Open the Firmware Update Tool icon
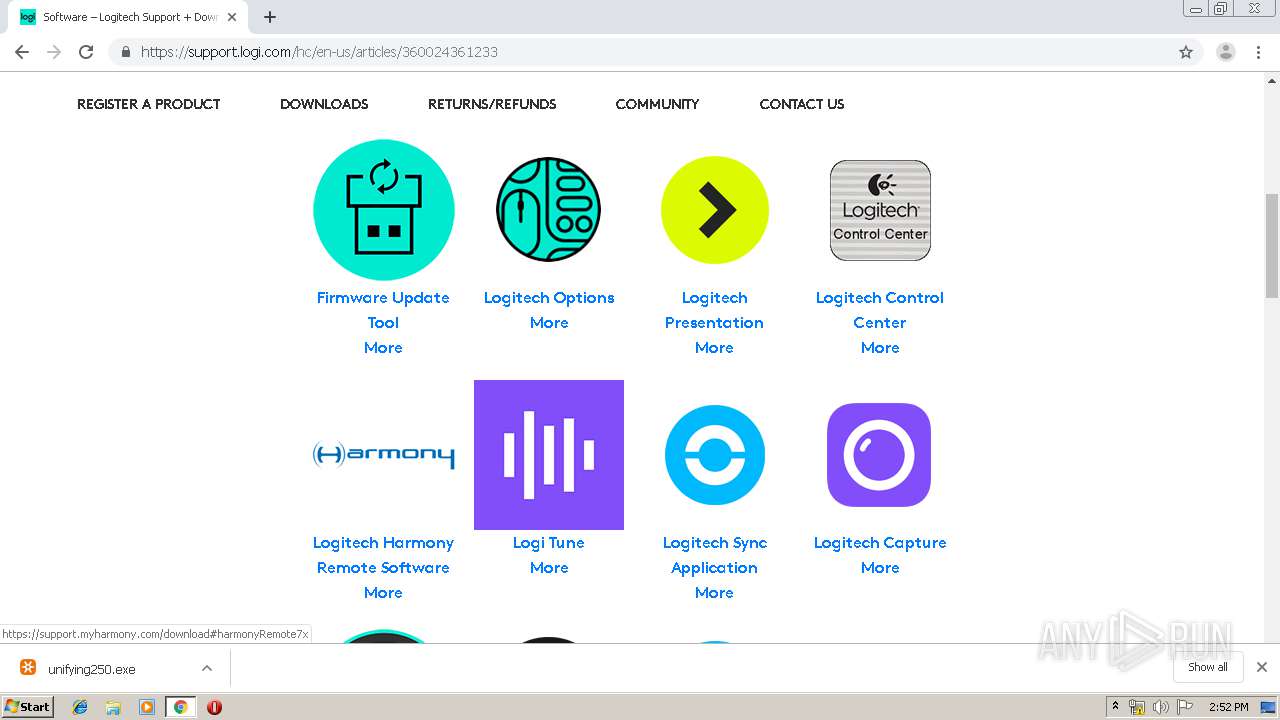Viewport: 1280px width, 720px height. (x=383, y=210)
